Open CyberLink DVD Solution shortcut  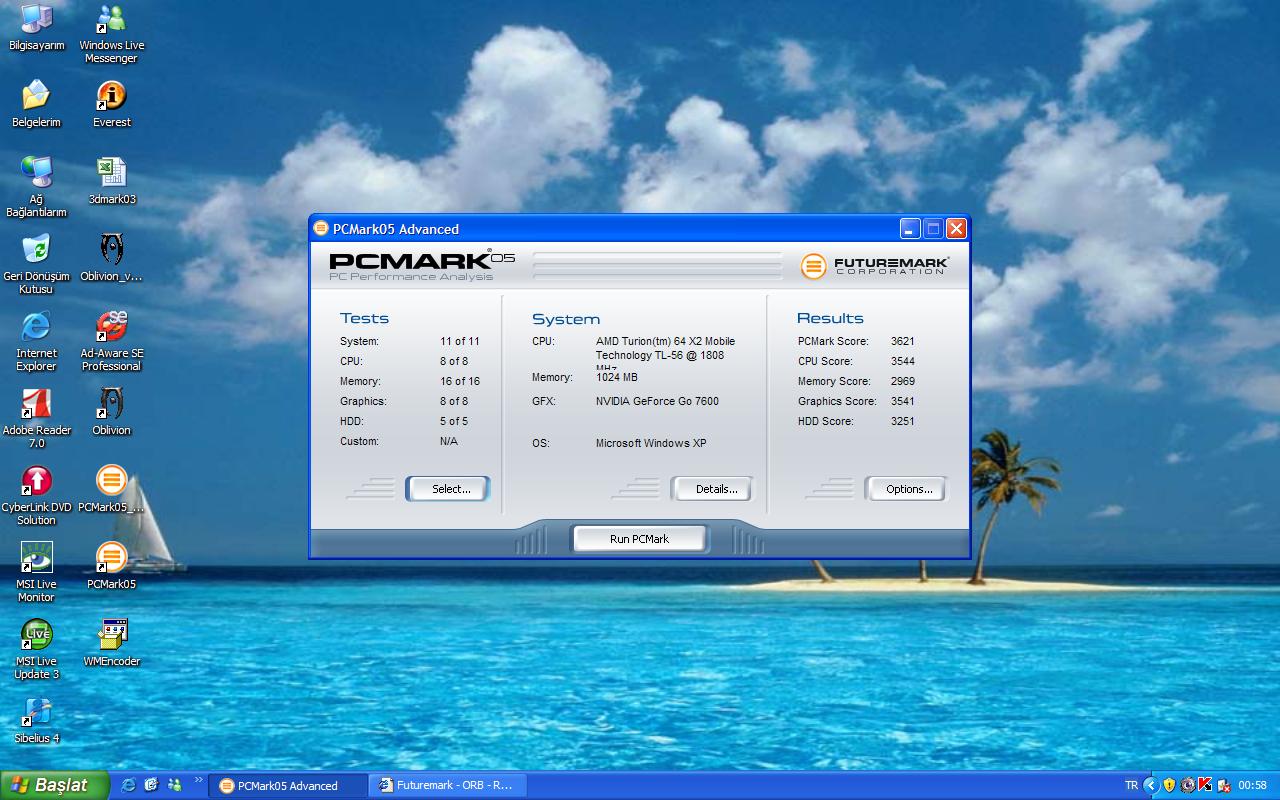point(36,495)
